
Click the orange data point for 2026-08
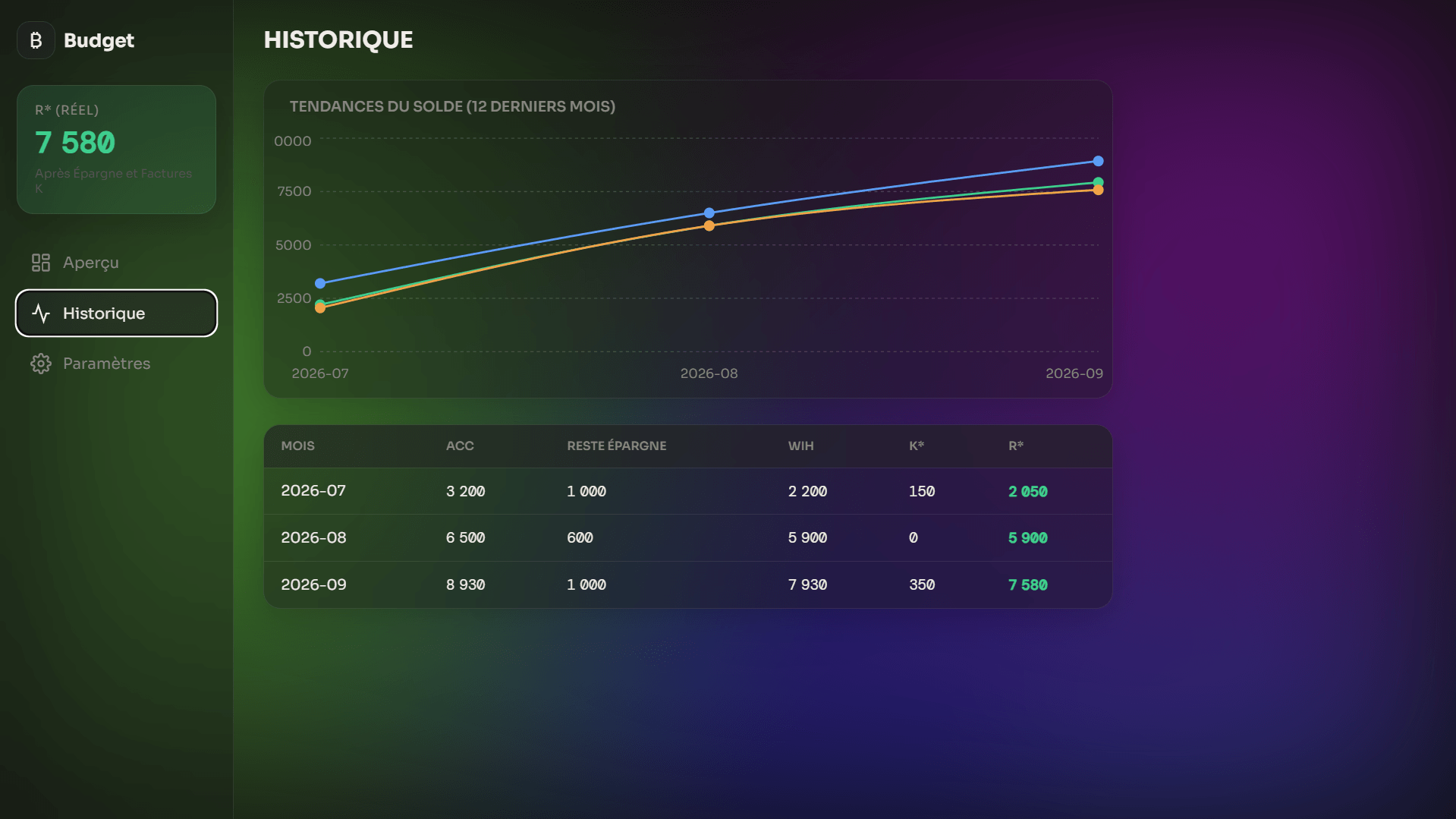point(709,225)
